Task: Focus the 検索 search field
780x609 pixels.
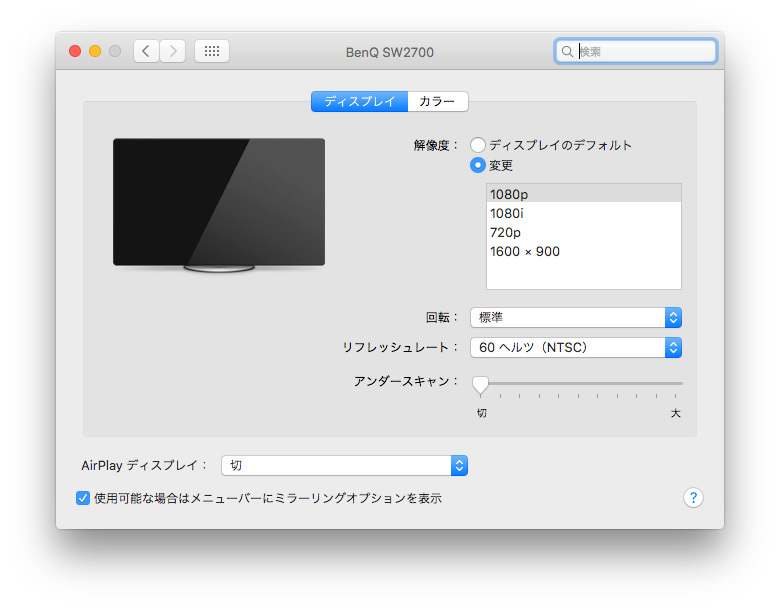Action: [636, 51]
